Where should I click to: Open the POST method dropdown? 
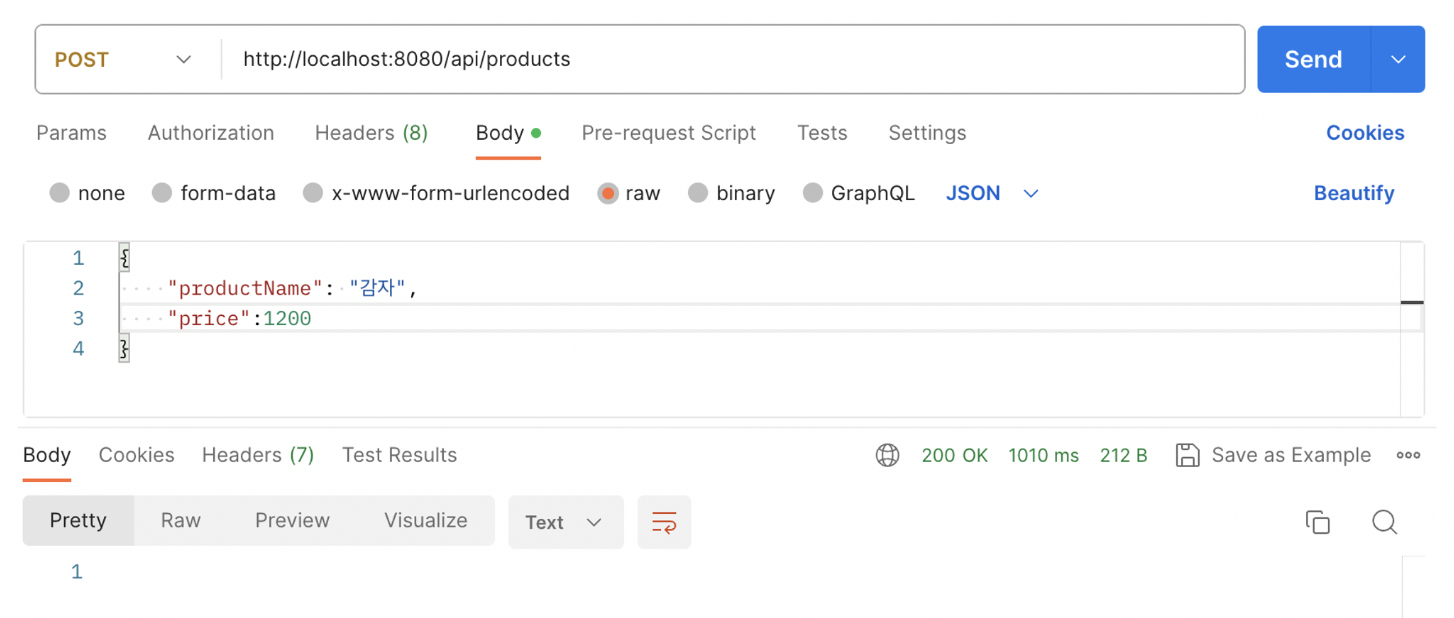(x=123, y=60)
